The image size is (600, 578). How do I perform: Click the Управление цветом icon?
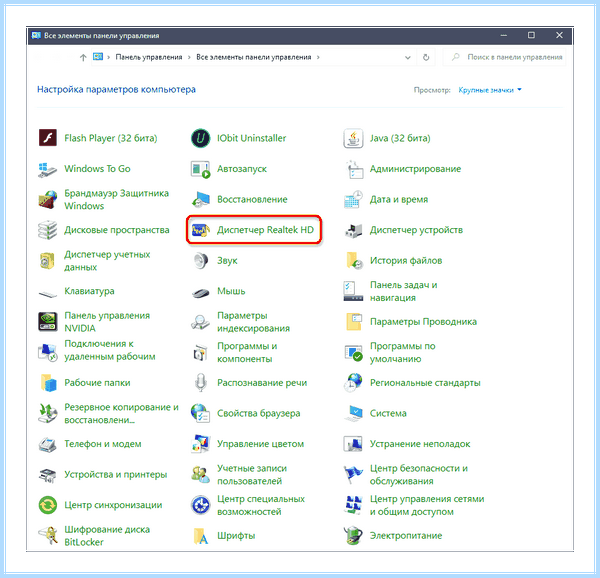click(201, 444)
